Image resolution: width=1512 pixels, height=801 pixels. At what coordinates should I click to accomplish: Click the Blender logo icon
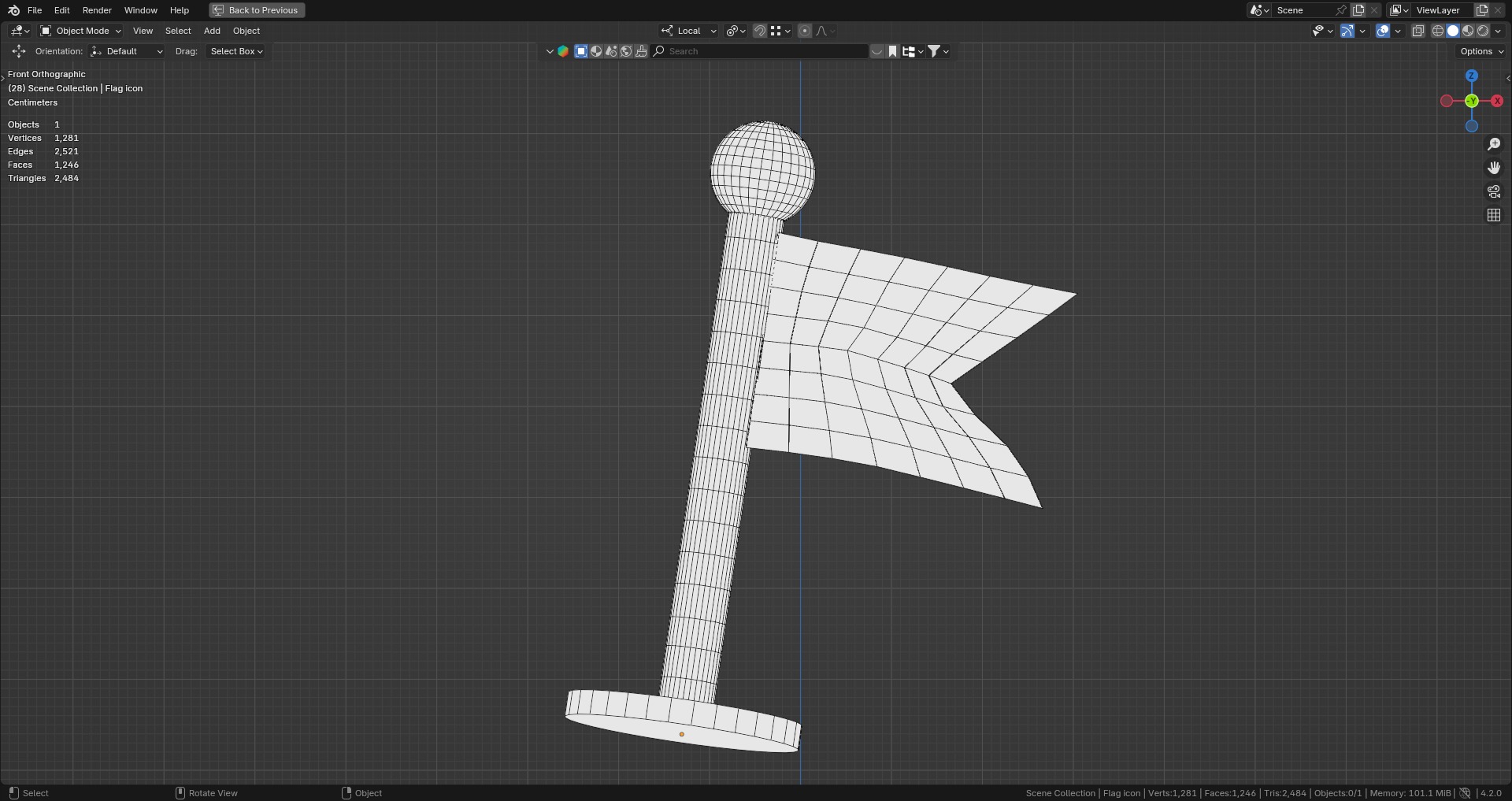tap(13, 10)
